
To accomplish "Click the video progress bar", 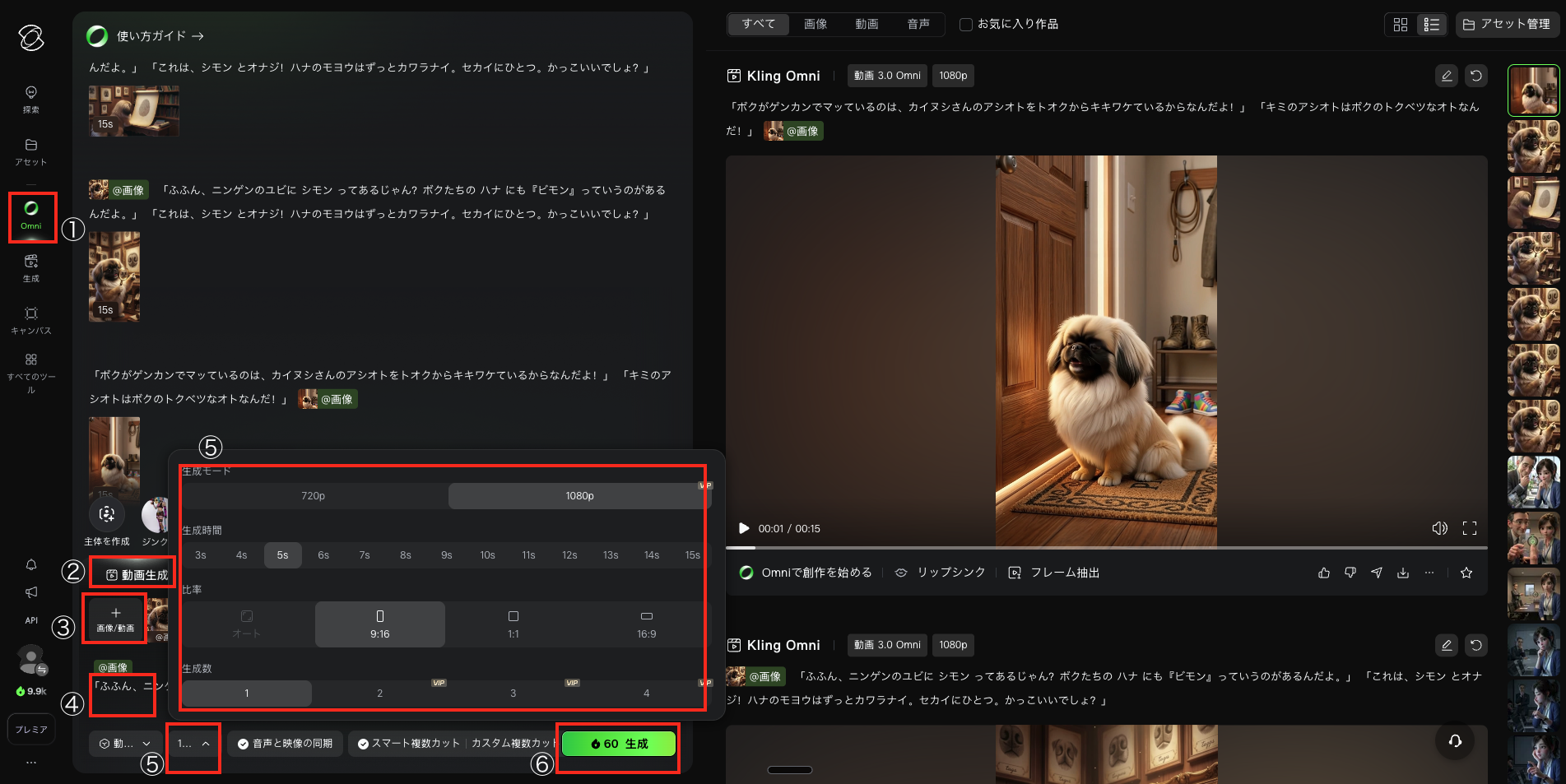I will pyautogui.click(x=1106, y=548).
